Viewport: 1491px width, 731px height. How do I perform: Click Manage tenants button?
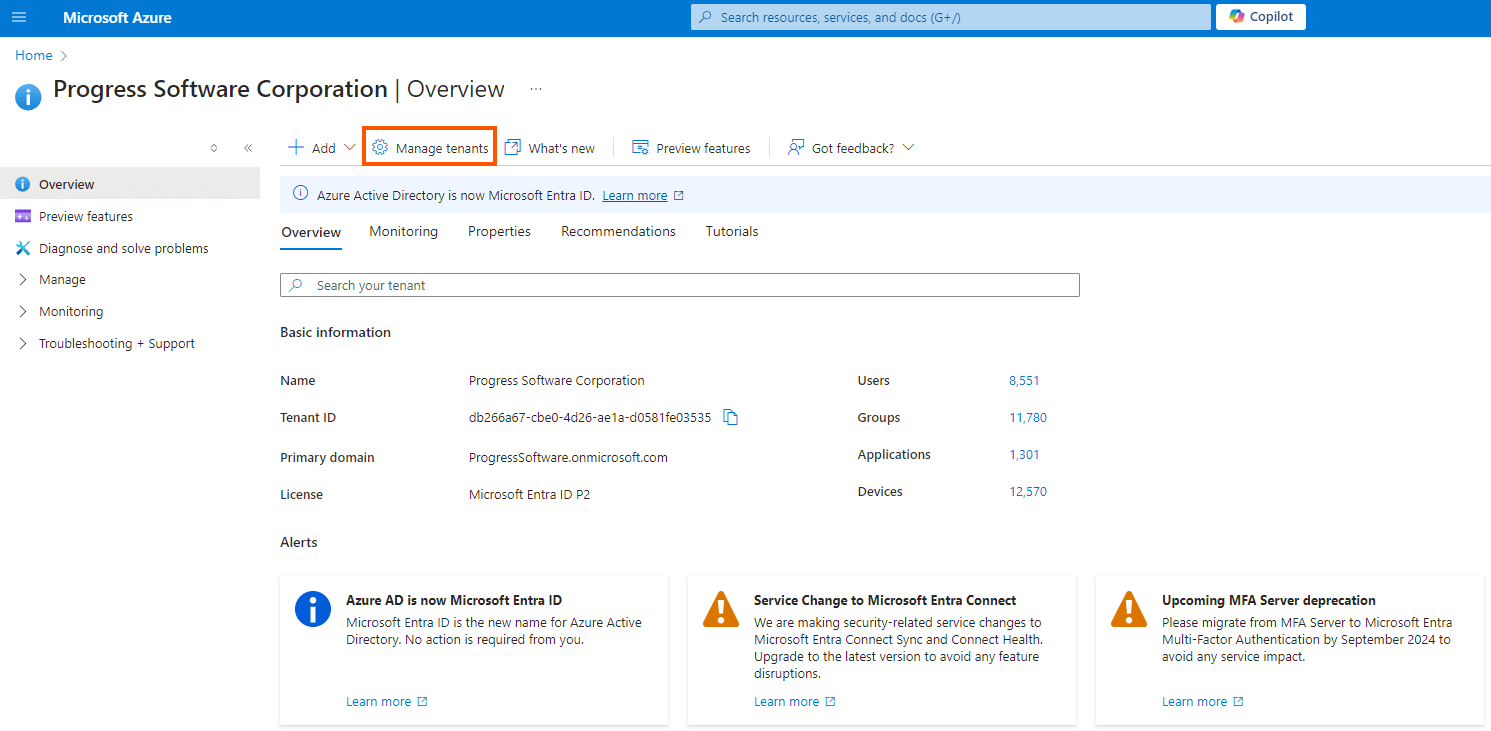coord(430,148)
